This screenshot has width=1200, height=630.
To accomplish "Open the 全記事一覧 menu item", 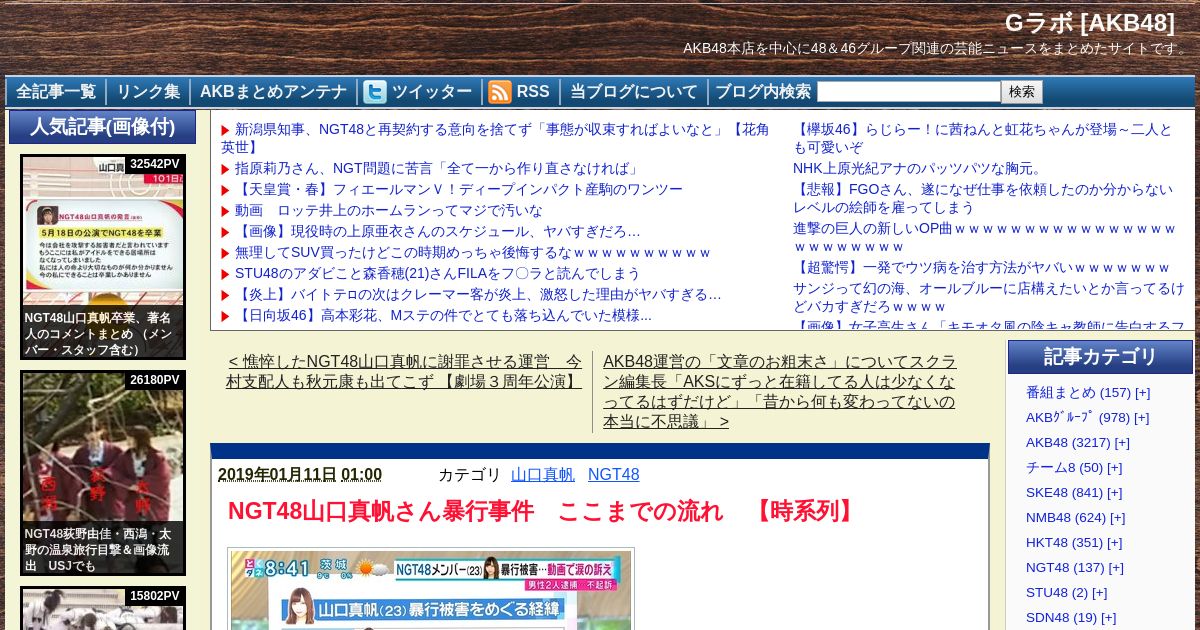I will [x=56, y=92].
